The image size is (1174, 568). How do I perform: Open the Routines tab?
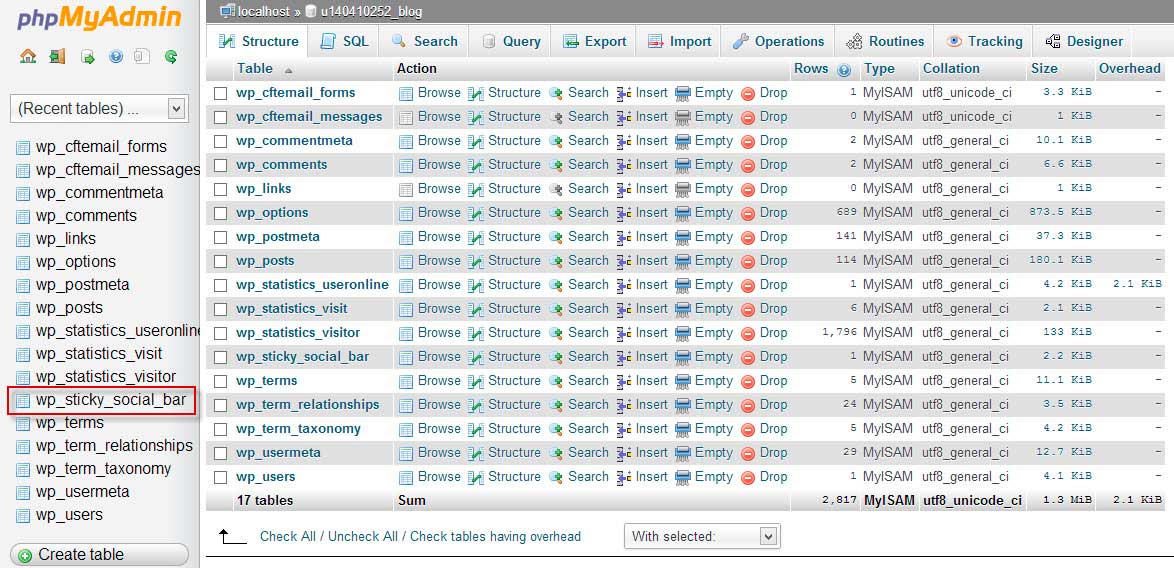885,42
